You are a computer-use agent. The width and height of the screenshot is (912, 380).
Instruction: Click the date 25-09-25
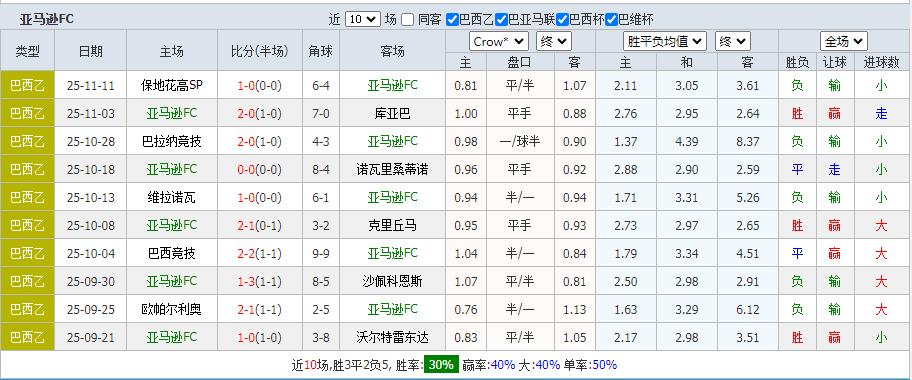[91, 310]
